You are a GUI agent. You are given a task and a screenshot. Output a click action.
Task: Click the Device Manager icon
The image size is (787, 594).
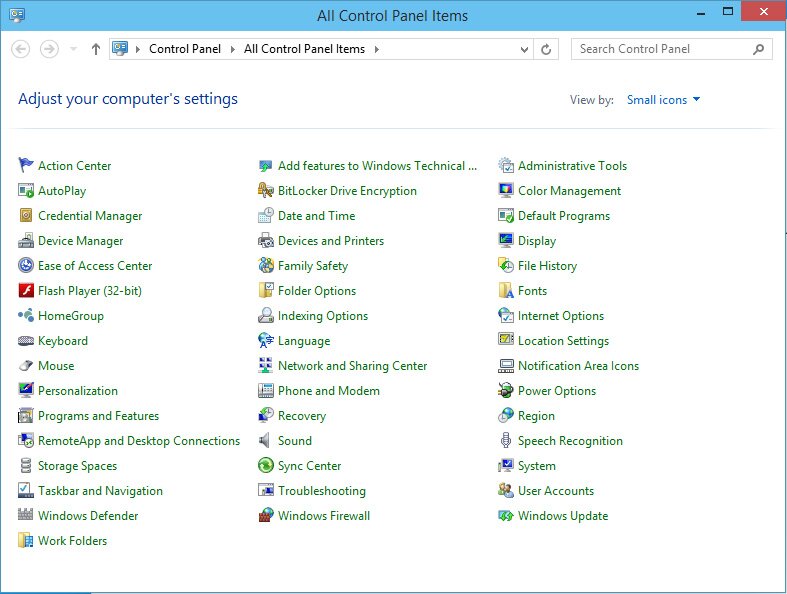(26, 241)
